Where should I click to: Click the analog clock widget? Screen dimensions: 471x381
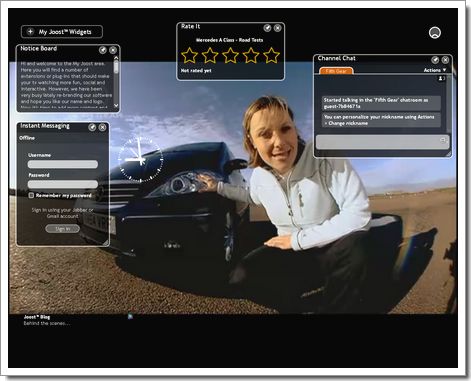[140, 159]
